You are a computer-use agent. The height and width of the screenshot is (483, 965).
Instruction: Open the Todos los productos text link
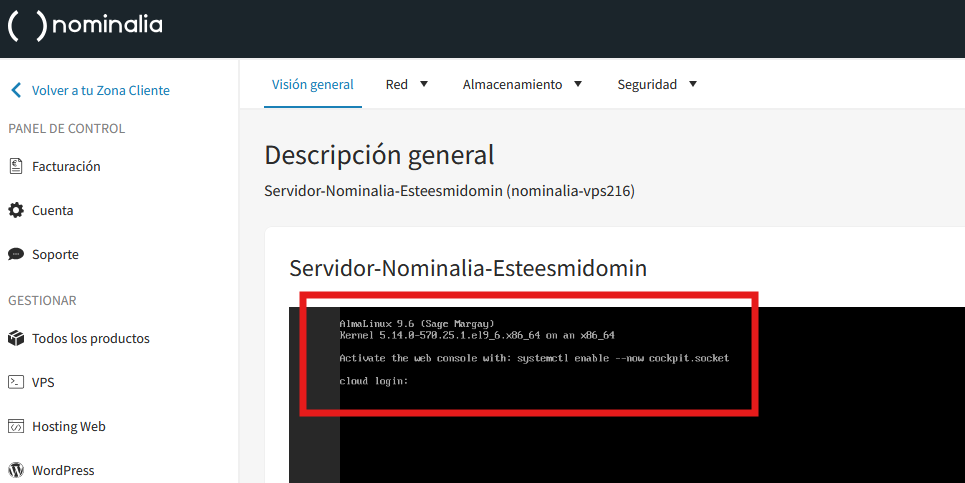[91, 338]
